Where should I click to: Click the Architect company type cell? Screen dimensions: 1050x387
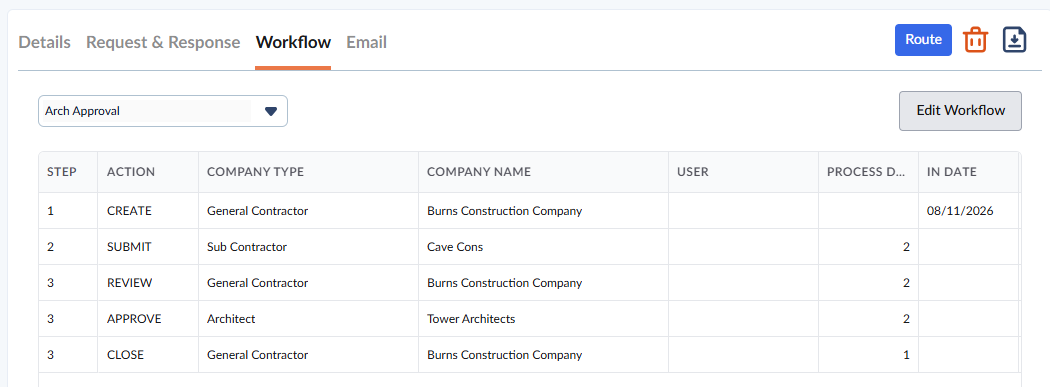[x=309, y=319]
